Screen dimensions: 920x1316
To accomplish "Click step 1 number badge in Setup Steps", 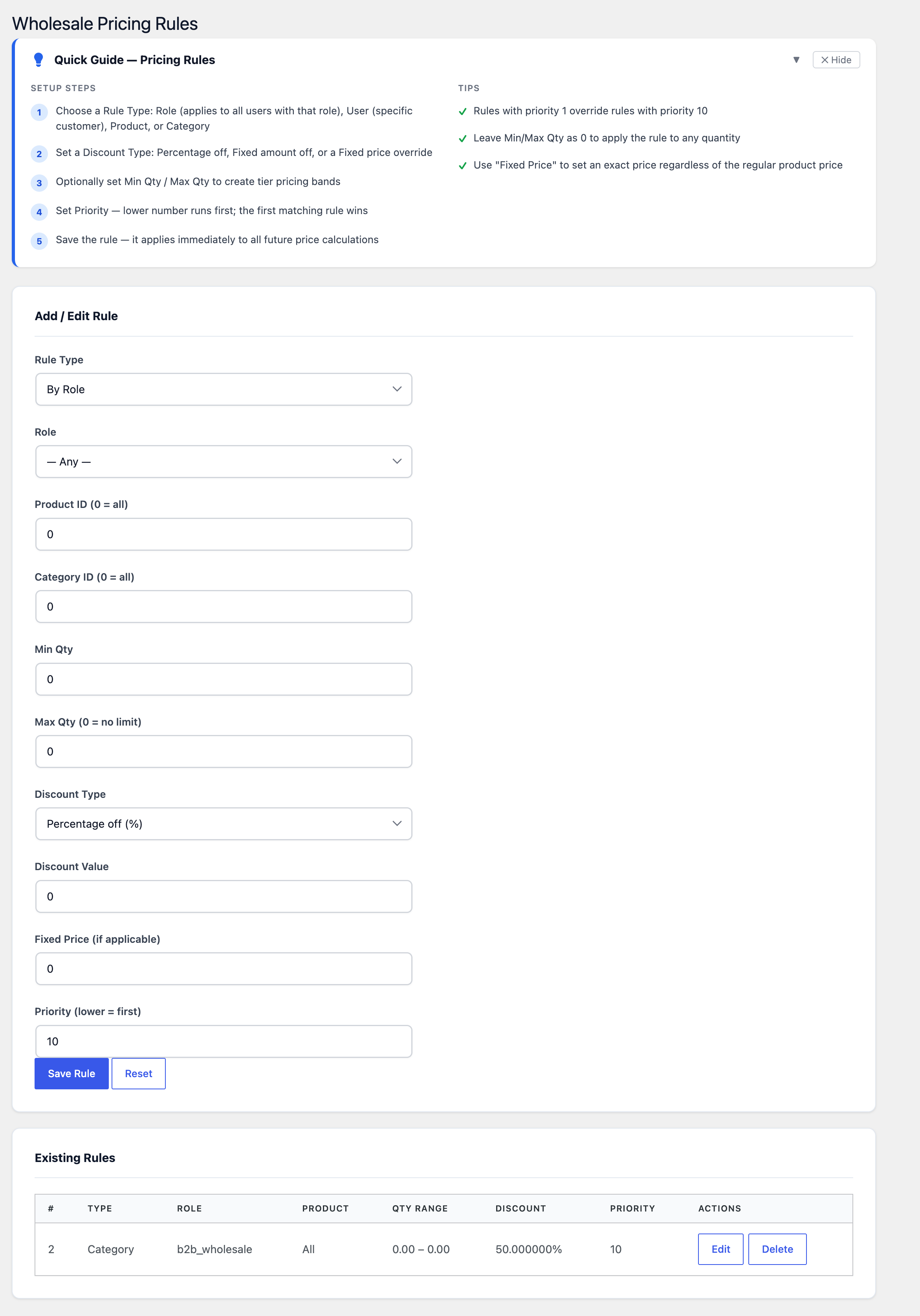I will point(39,112).
